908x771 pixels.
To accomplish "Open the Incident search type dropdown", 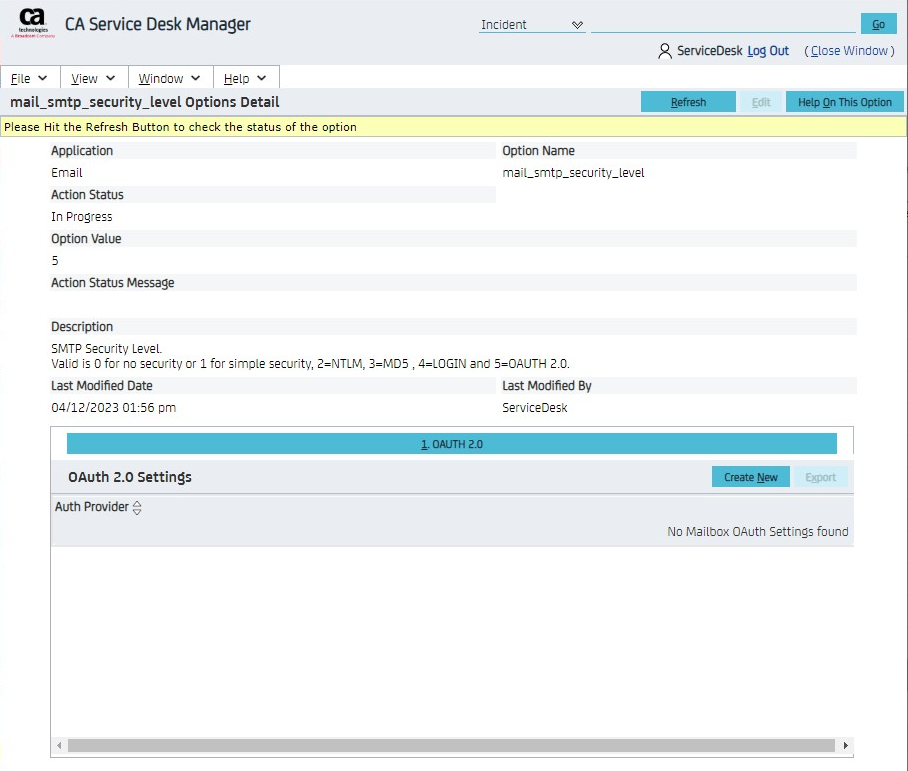I will click(x=532, y=25).
